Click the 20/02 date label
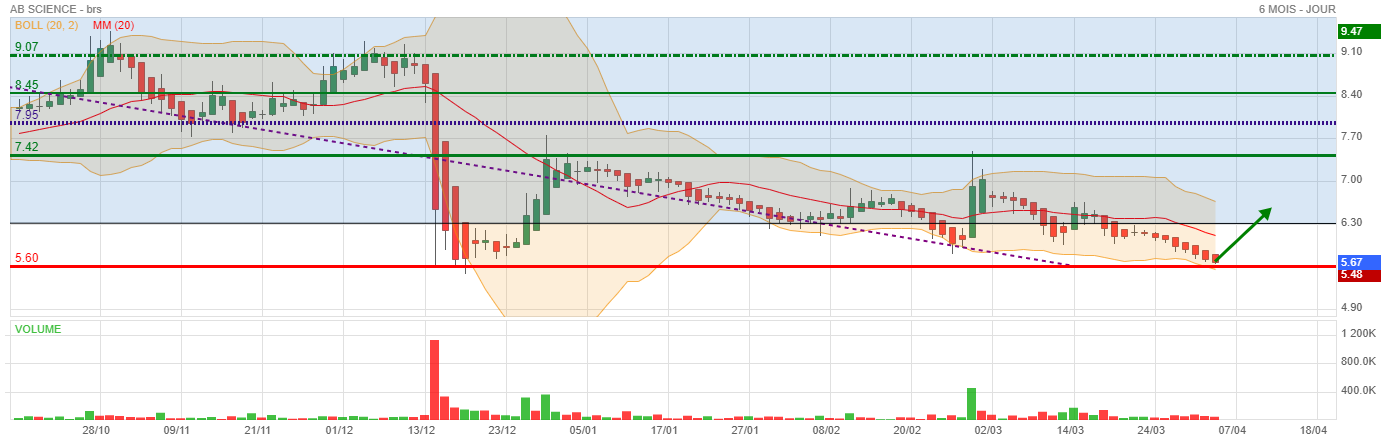Image resolution: width=1381 pixels, height=440 pixels. click(x=907, y=430)
